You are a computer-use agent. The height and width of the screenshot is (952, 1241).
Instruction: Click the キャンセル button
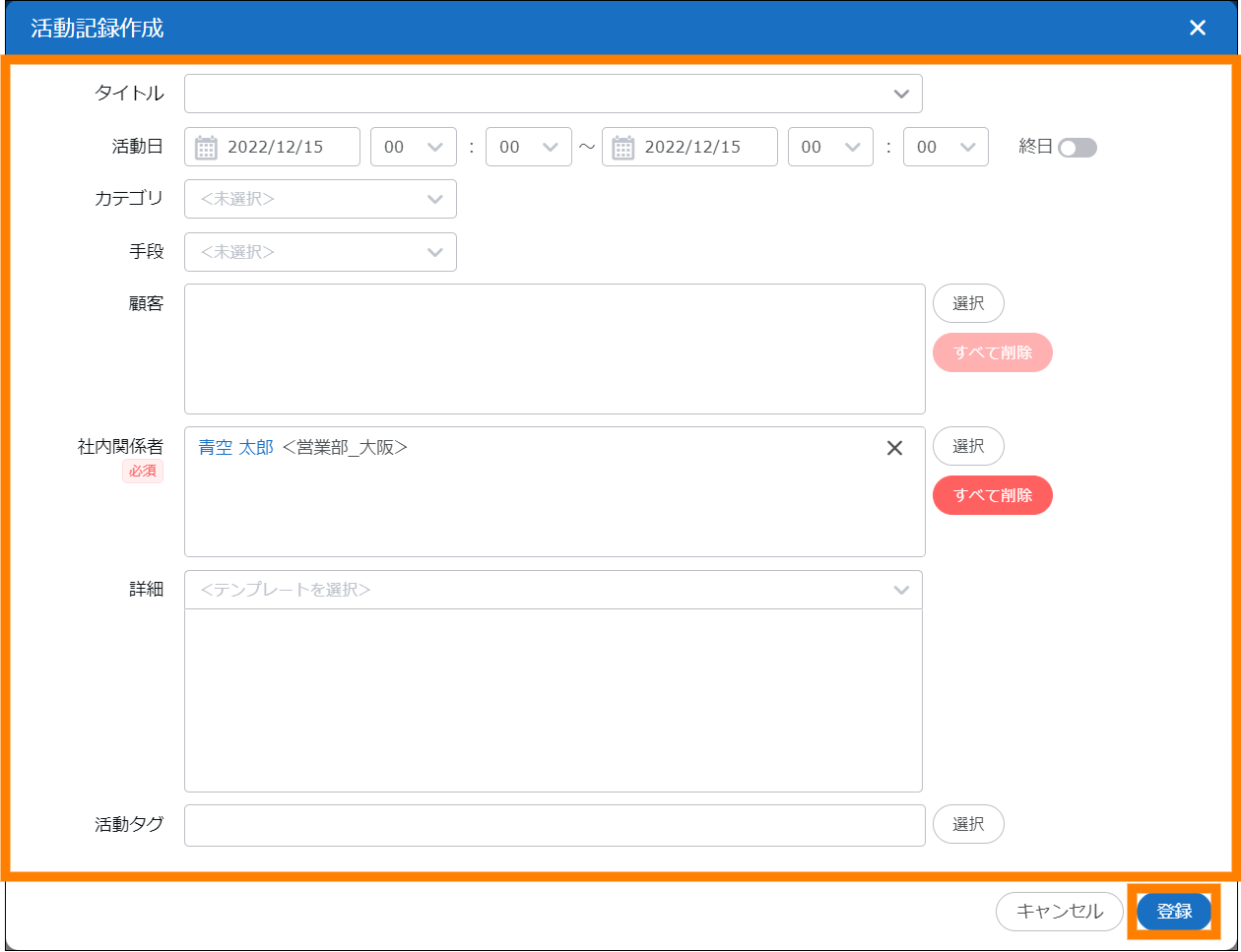[1059, 912]
